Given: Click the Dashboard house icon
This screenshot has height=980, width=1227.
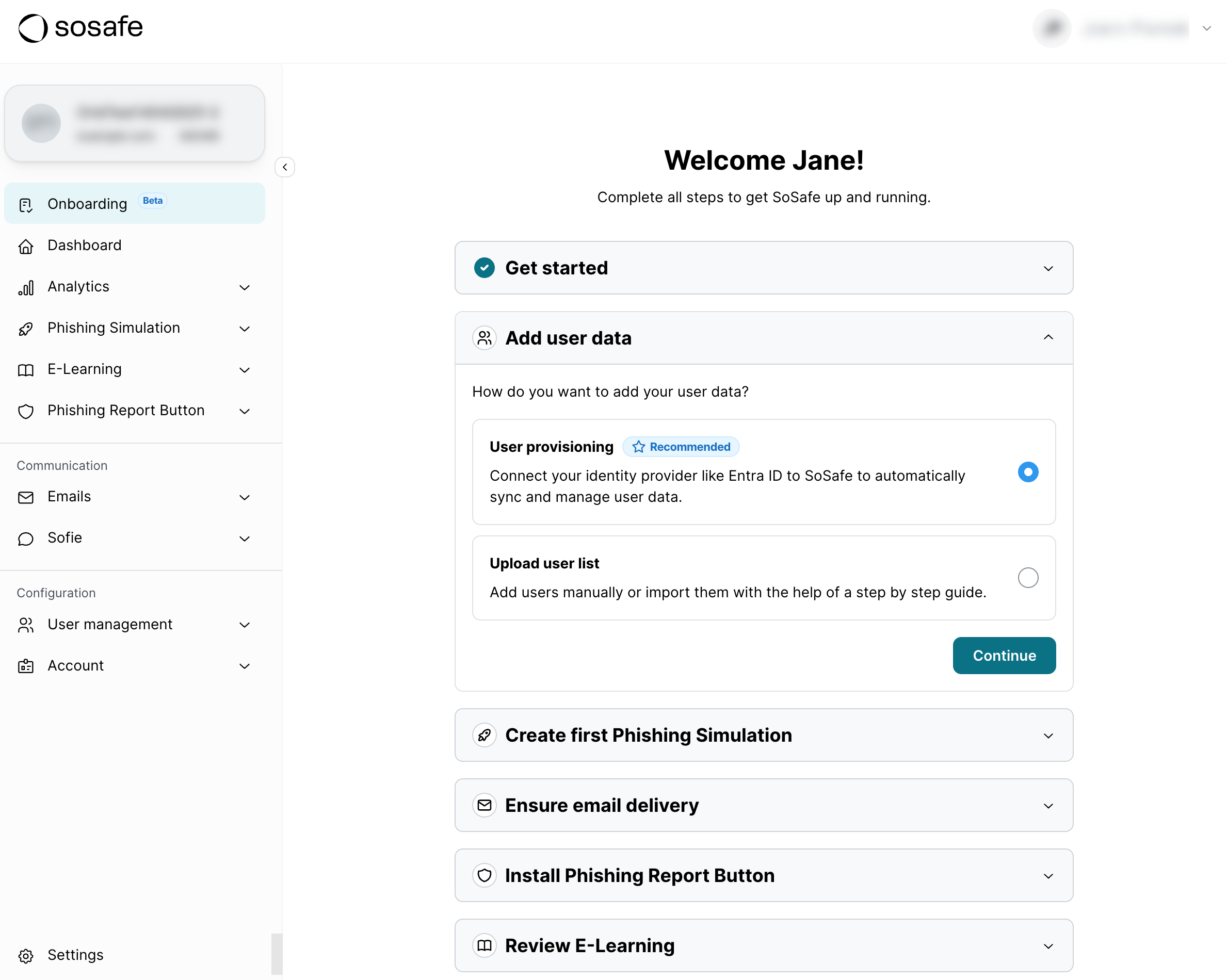Looking at the screenshot, I should tap(26, 246).
